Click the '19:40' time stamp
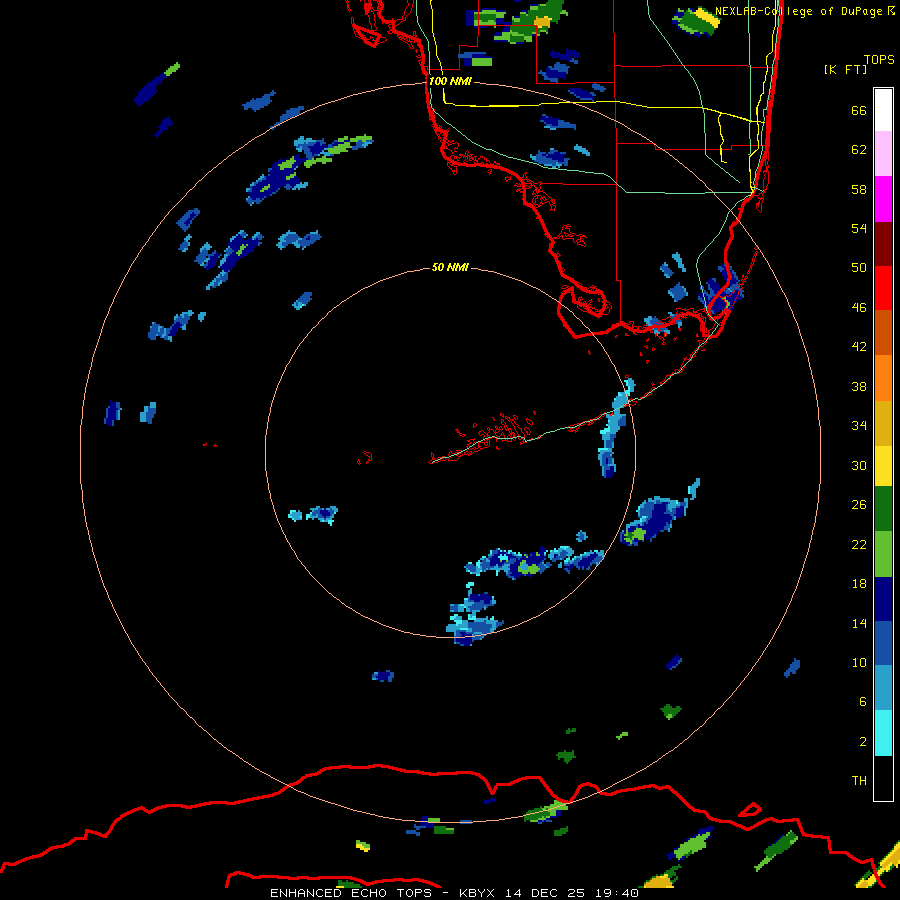The width and height of the screenshot is (900, 900). [616, 893]
